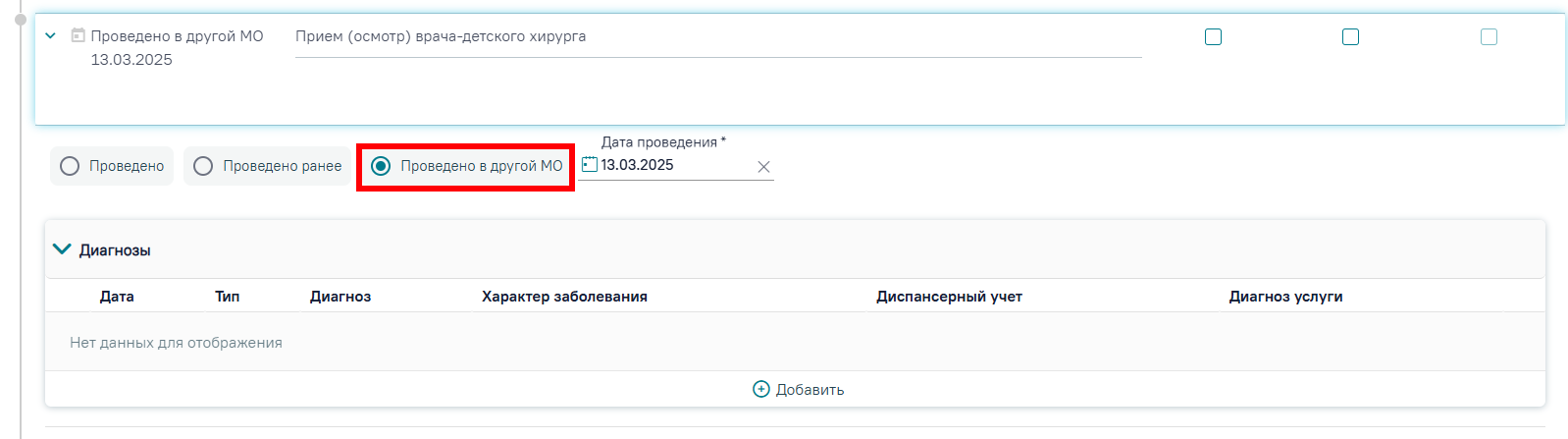Screen dimensions: 1568x439
Task: Click the Тип column header
Action: coord(228,296)
